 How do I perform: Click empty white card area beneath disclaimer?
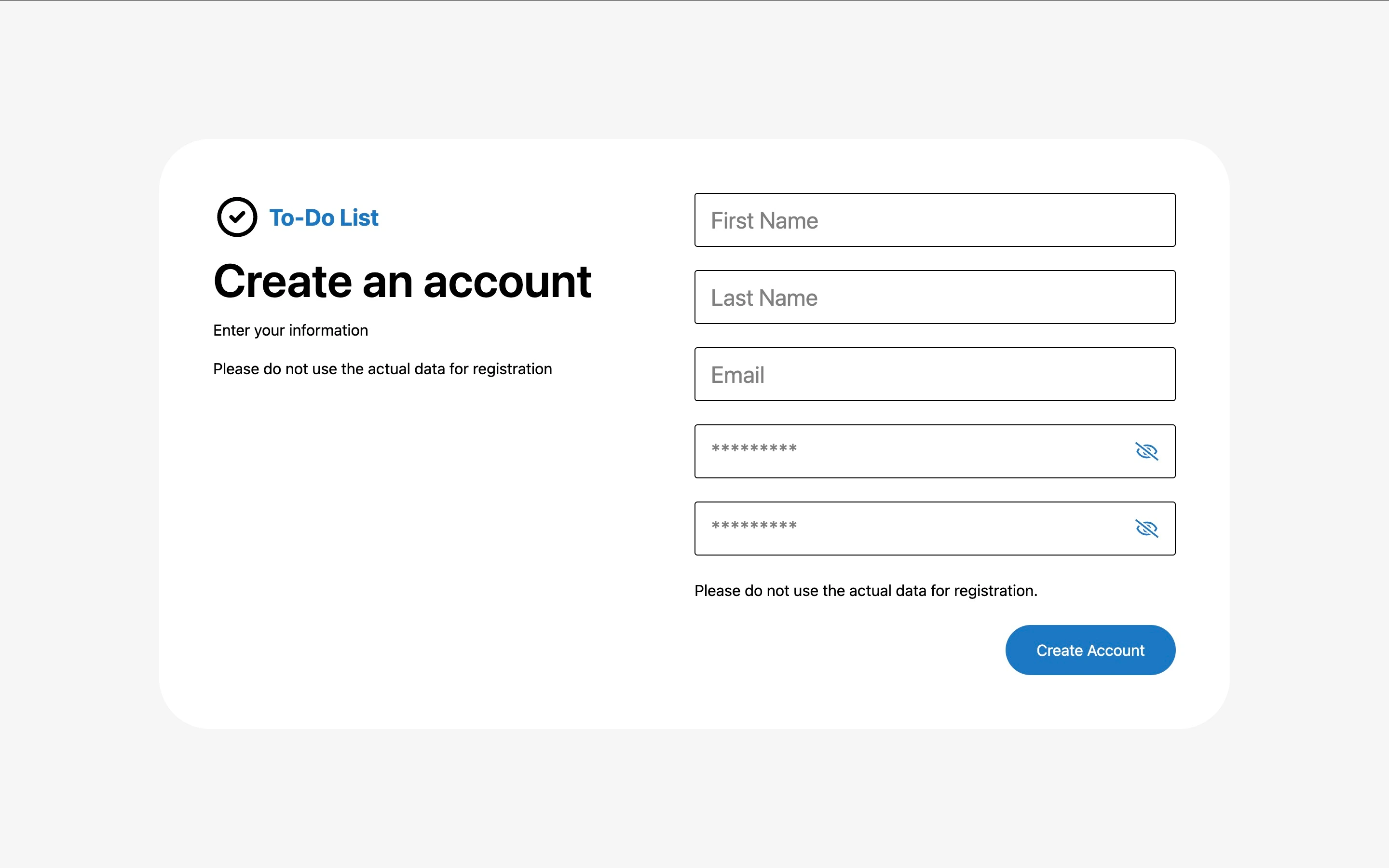[x=402, y=545]
